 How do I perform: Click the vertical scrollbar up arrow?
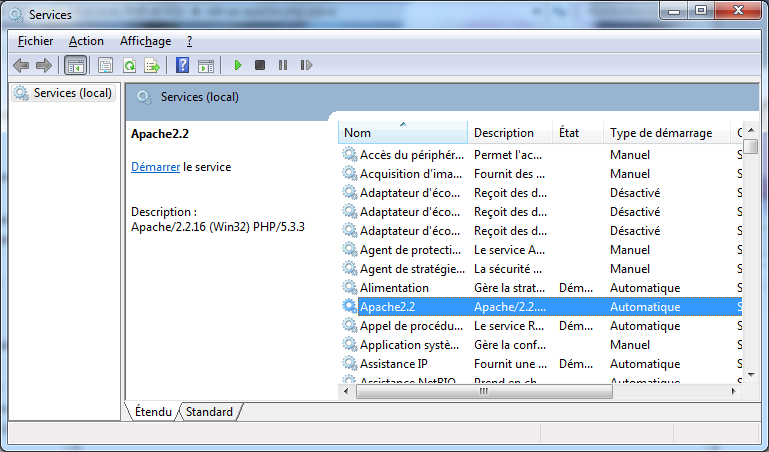click(751, 130)
